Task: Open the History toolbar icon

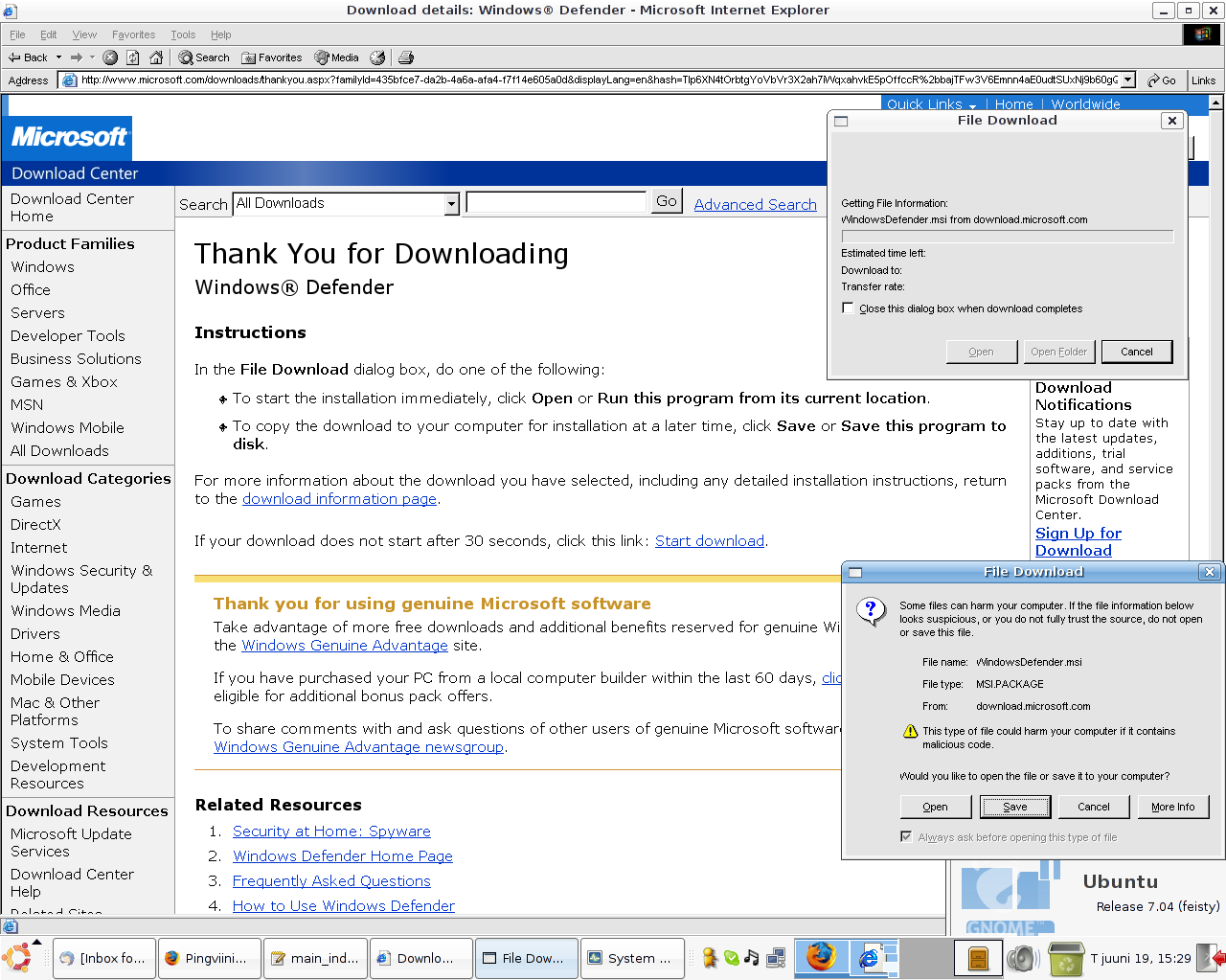Action: (x=377, y=57)
